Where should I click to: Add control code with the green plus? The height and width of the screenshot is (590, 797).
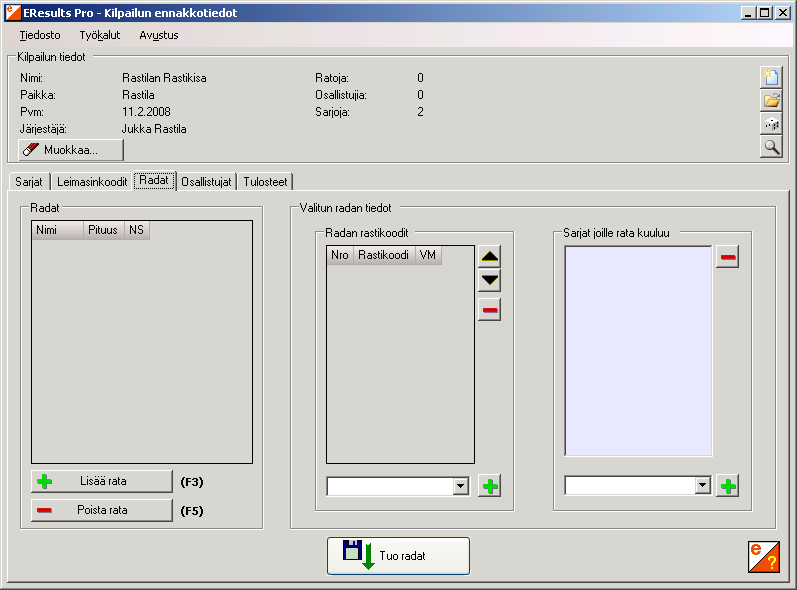tap(489, 486)
